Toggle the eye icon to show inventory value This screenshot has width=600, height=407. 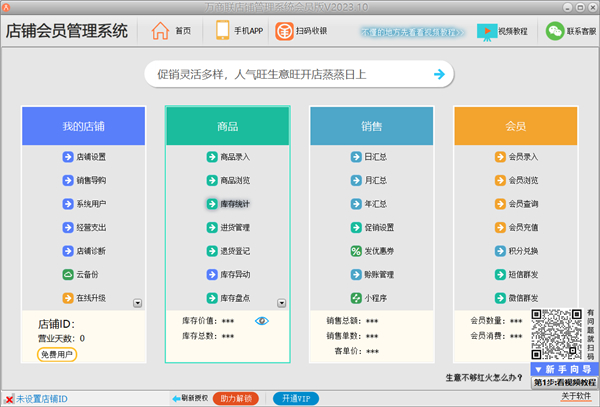(262, 321)
